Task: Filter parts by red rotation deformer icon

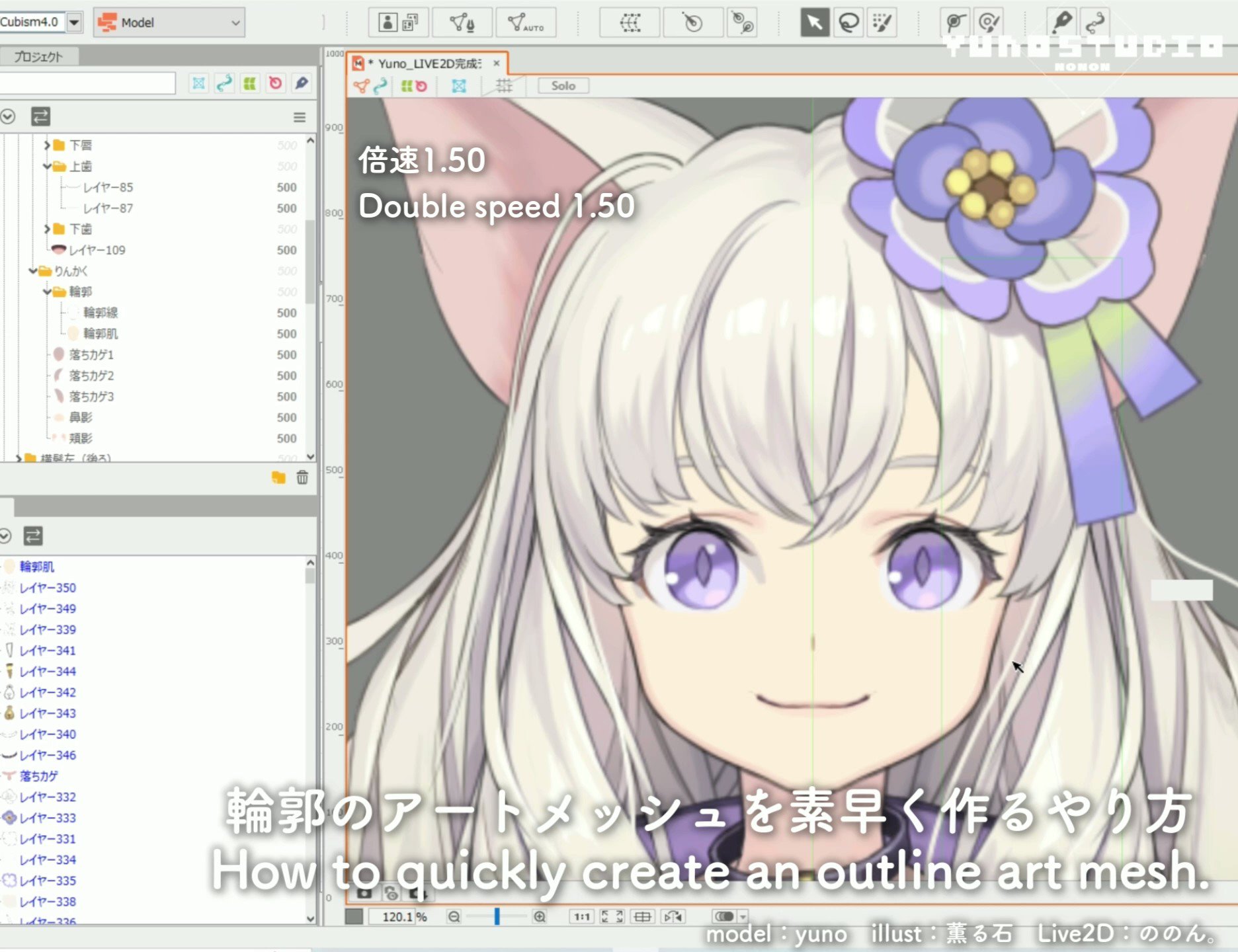Action: pos(275,83)
